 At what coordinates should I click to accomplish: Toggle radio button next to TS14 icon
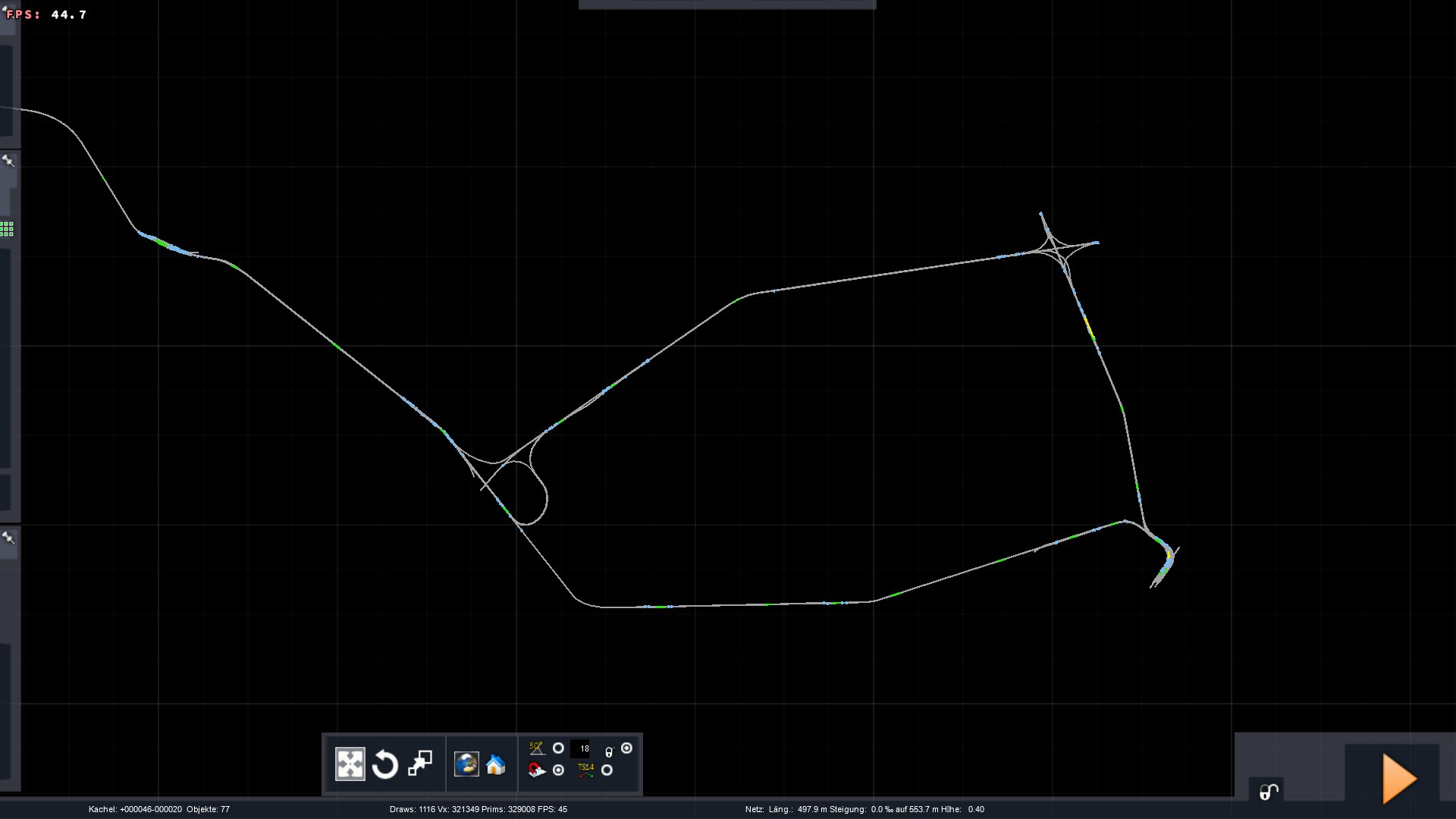(x=607, y=770)
